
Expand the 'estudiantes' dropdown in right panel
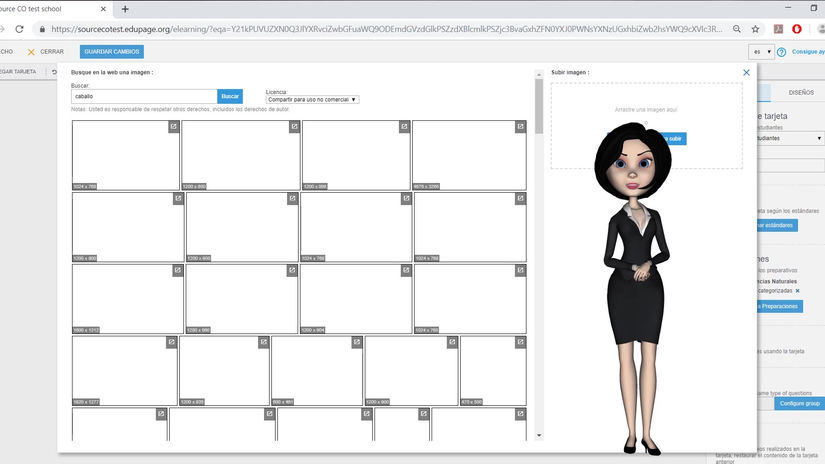[790, 138]
